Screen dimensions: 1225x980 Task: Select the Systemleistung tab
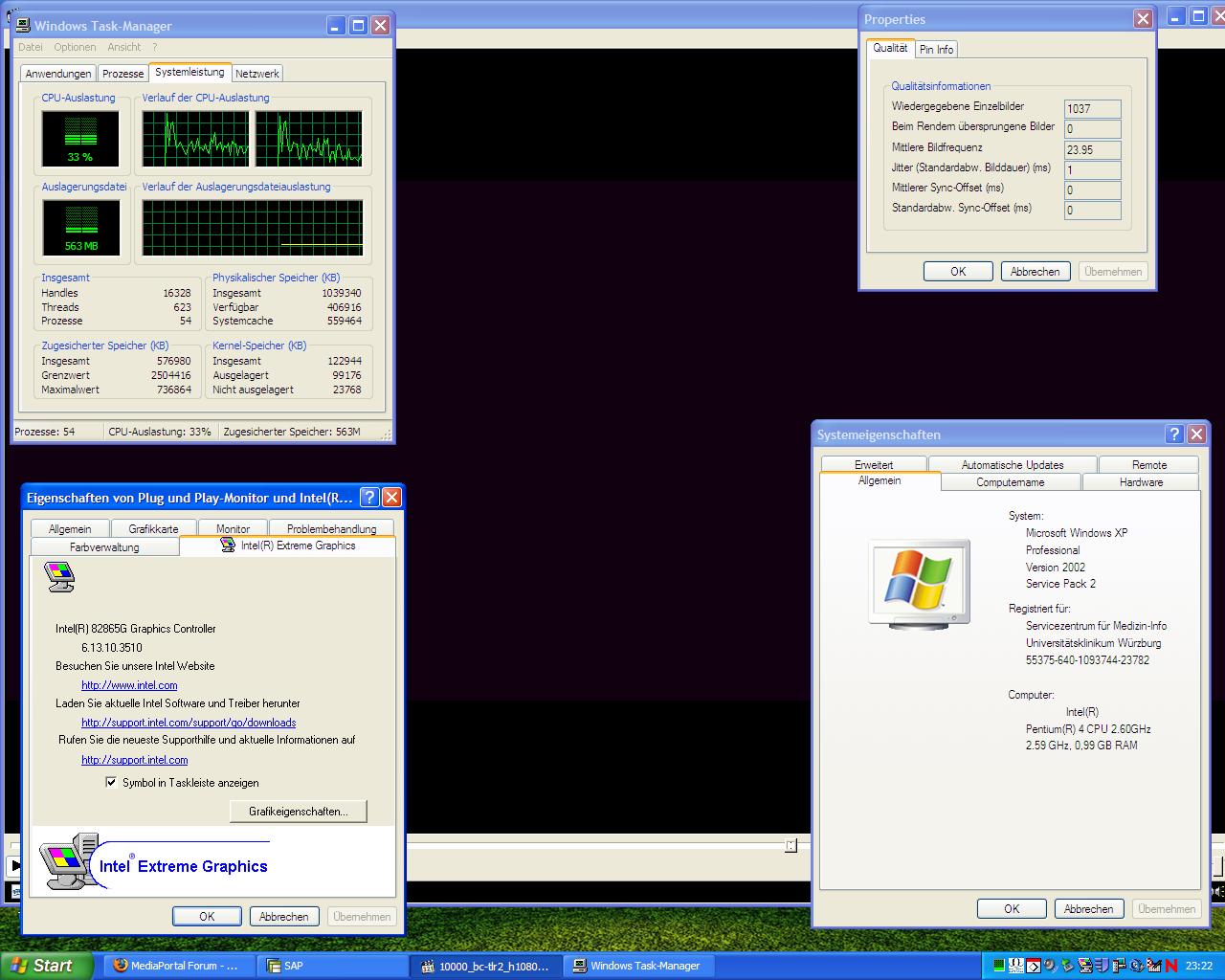point(189,72)
